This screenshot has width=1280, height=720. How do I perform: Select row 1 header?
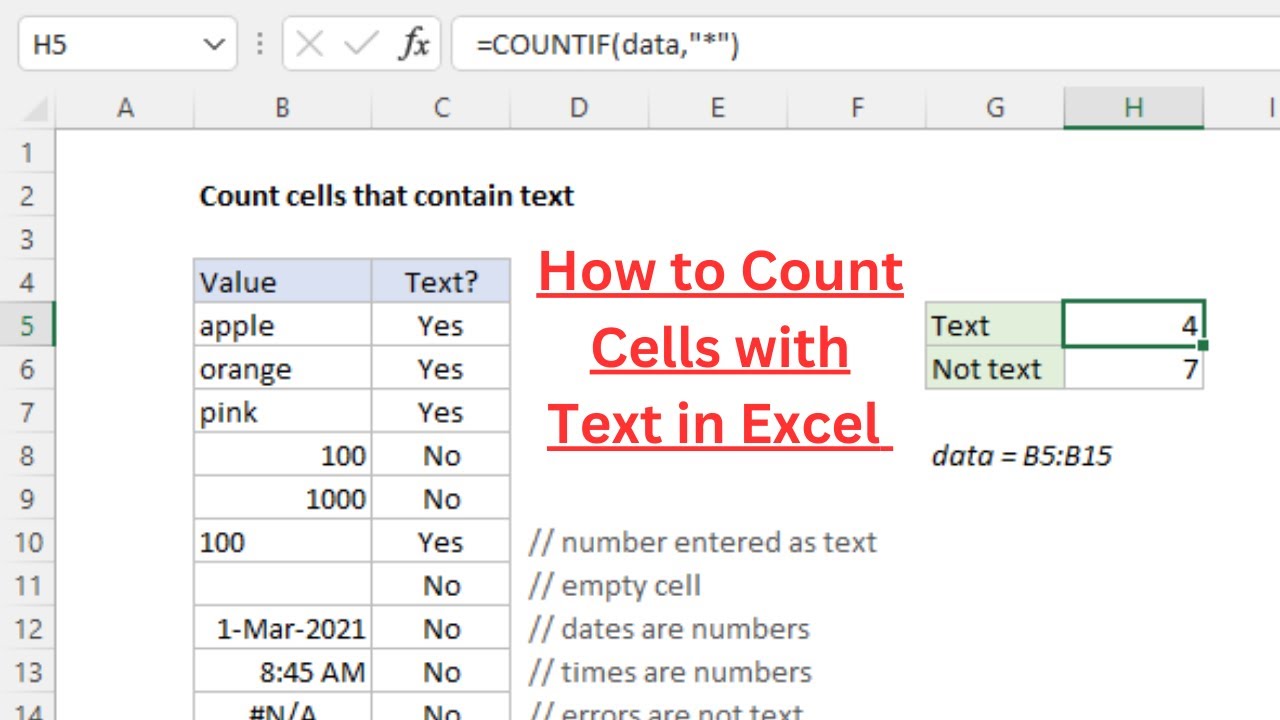click(28, 152)
